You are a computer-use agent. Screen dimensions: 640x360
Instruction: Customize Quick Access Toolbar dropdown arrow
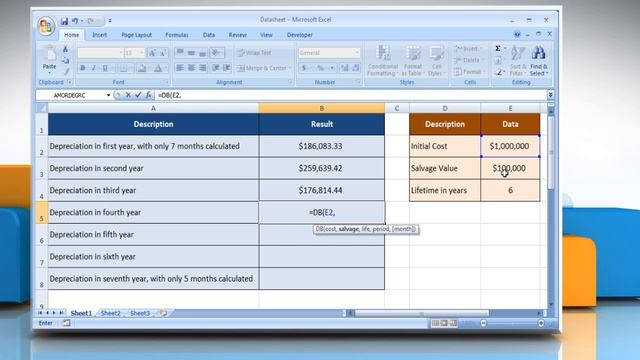point(110,21)
